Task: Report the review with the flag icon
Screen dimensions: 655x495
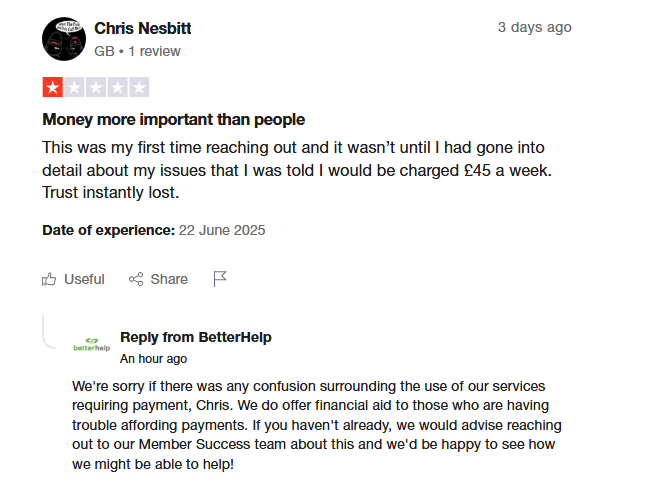Action: pos(220,279)
